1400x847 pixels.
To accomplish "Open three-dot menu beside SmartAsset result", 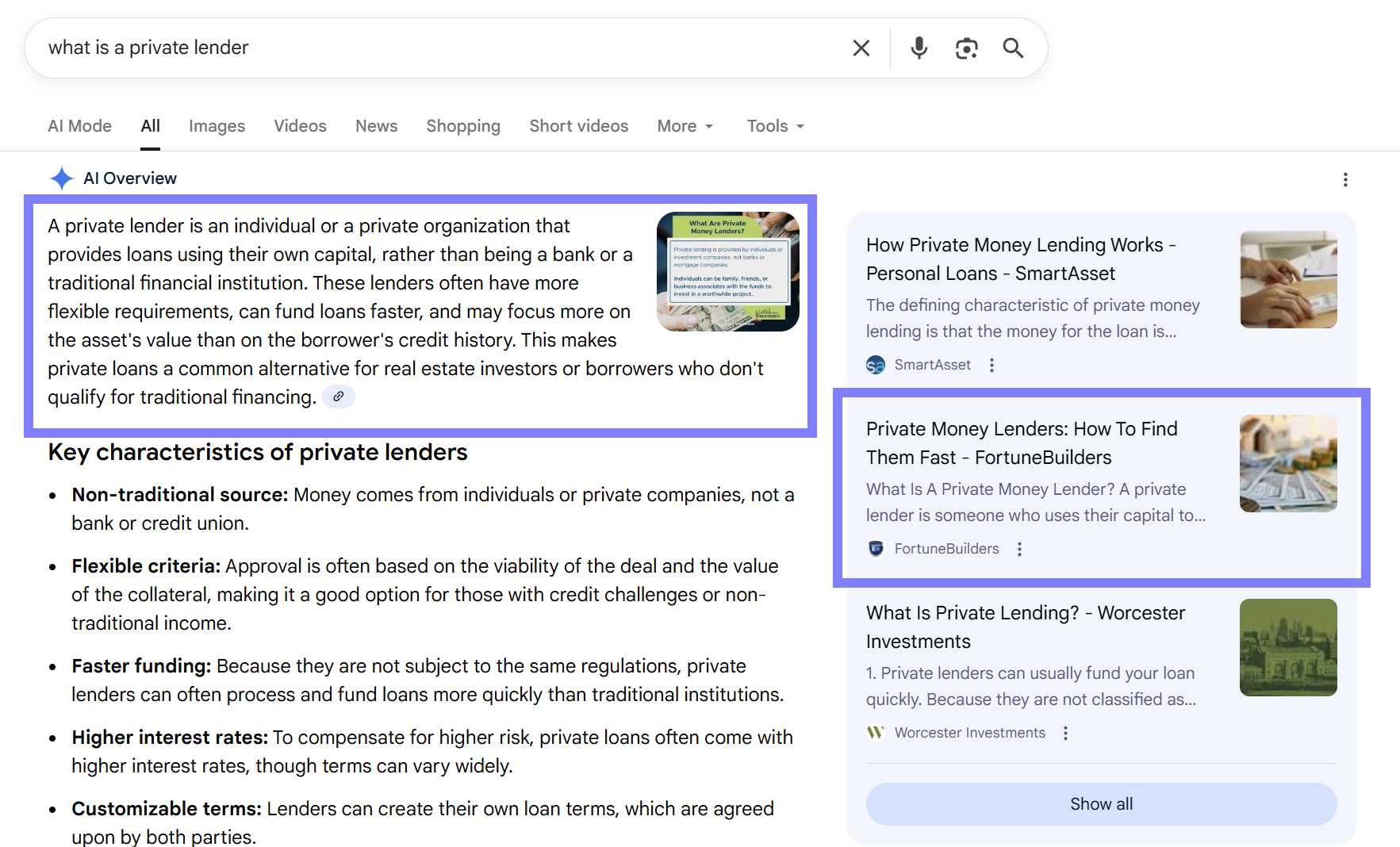I will (x=992, y=365).
